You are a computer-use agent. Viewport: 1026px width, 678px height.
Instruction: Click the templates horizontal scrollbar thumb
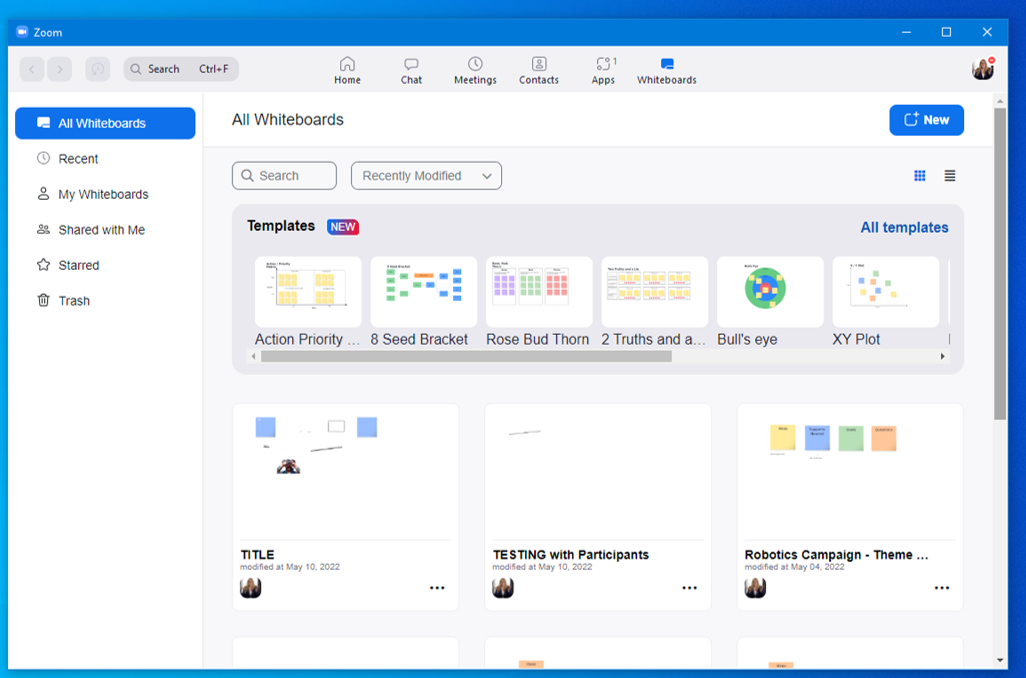click(466, 357)
